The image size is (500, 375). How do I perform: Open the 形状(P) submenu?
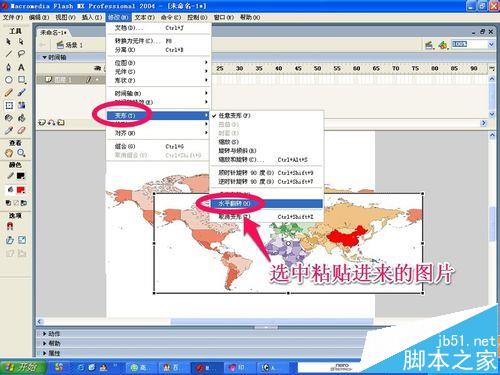coord(159,80)
